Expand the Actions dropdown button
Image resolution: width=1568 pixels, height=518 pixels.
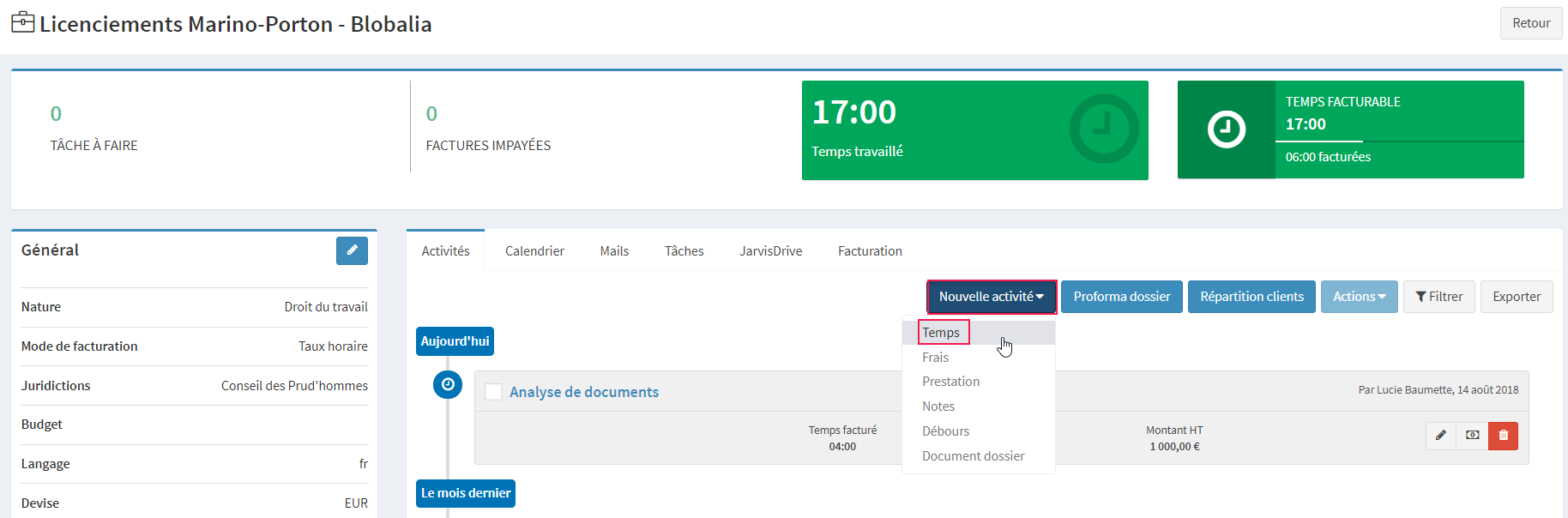(x=1360, y=297)
